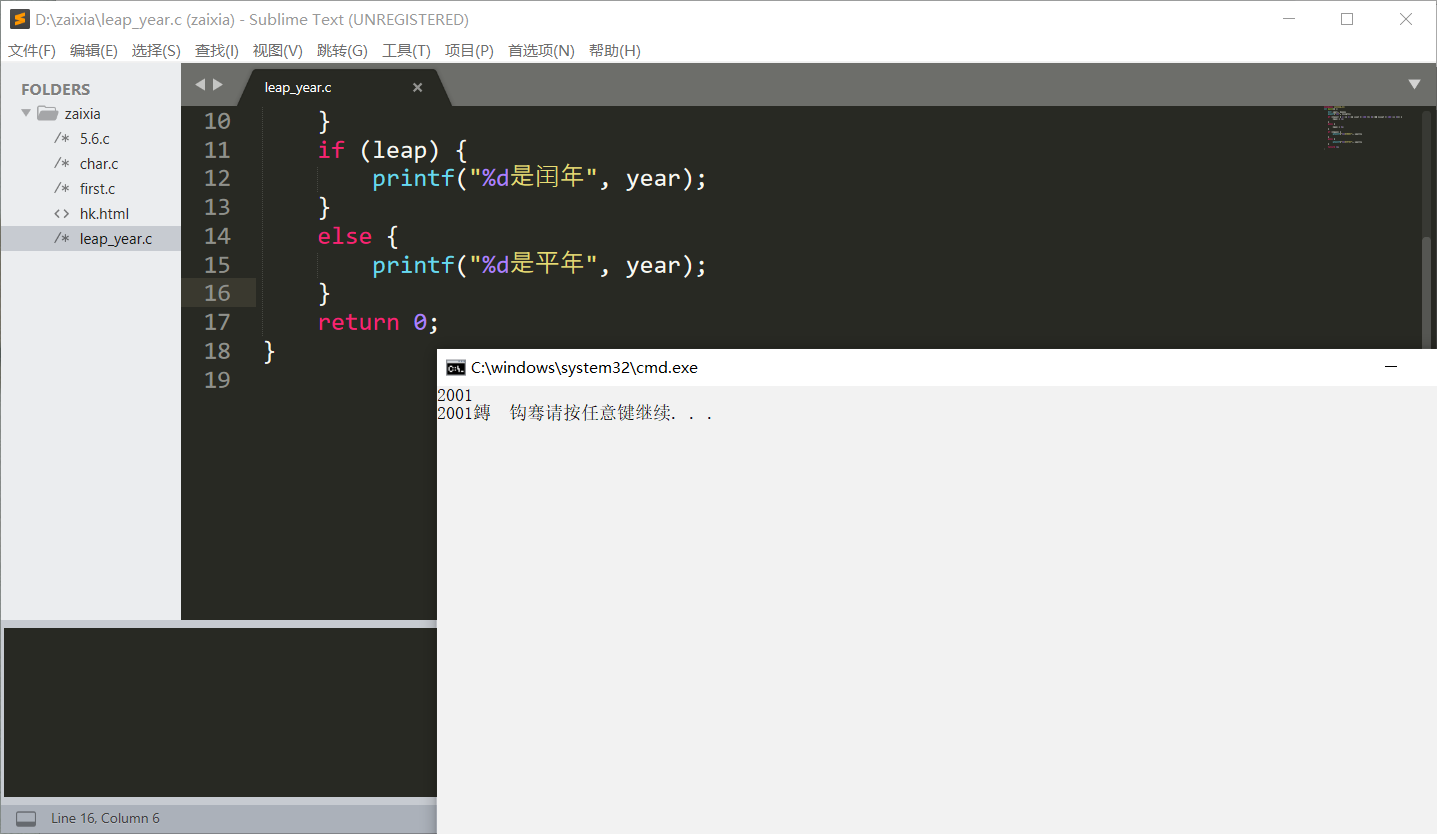The image size is (1437, 834).
Task: Open char.c from the sidebar
Action: pos(99,164)
